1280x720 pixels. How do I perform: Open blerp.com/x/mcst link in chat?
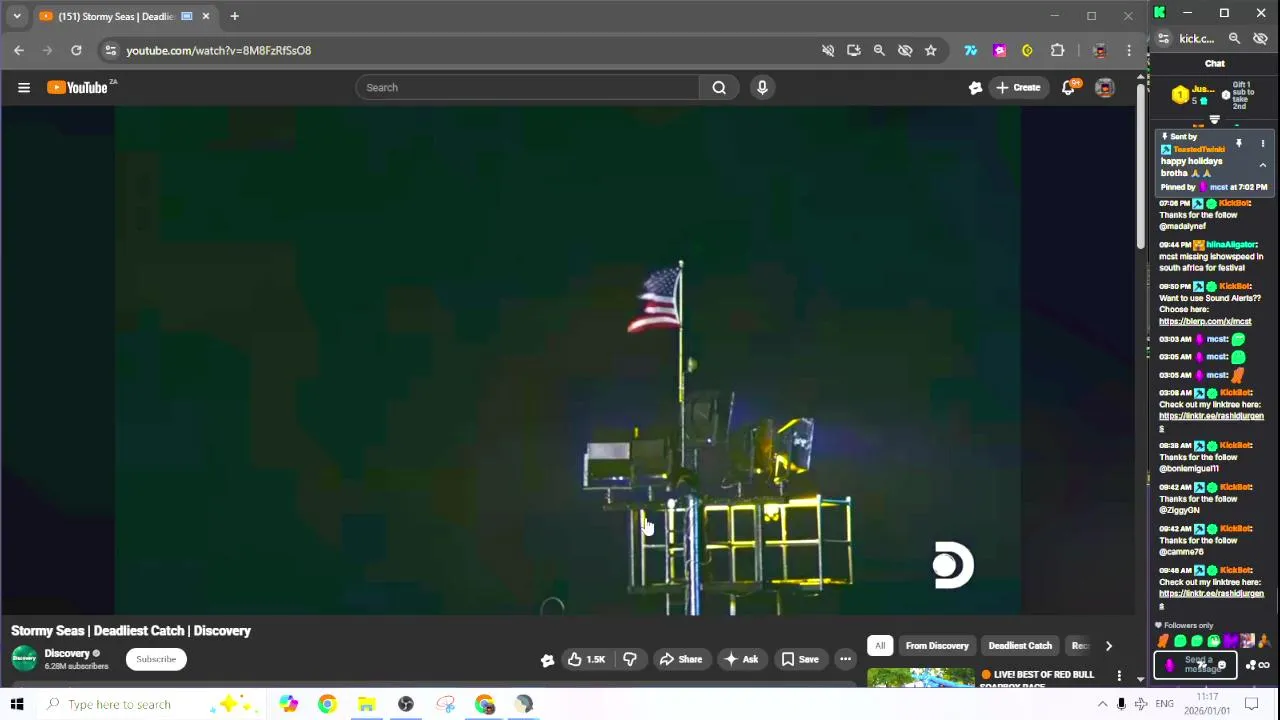coord(1205,322)
